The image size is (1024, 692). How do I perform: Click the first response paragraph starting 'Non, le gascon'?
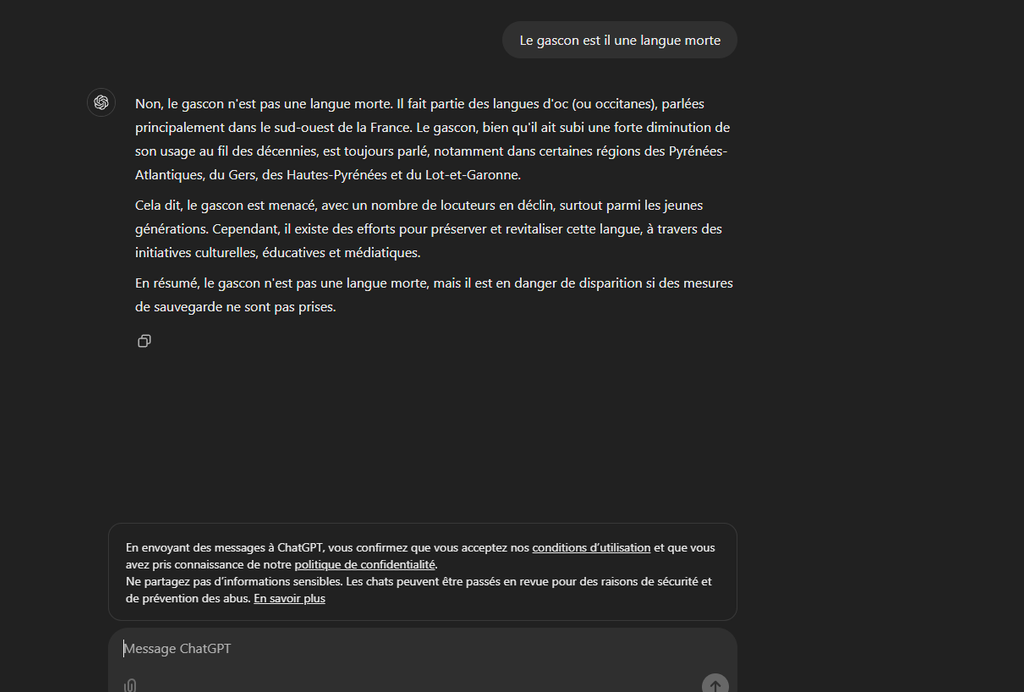tap(433, 139)
